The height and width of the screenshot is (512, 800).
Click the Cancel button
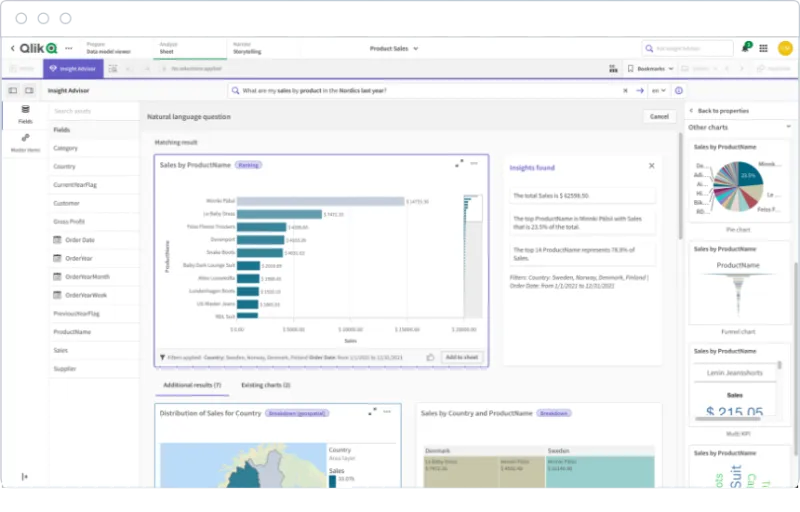(659, 117)
